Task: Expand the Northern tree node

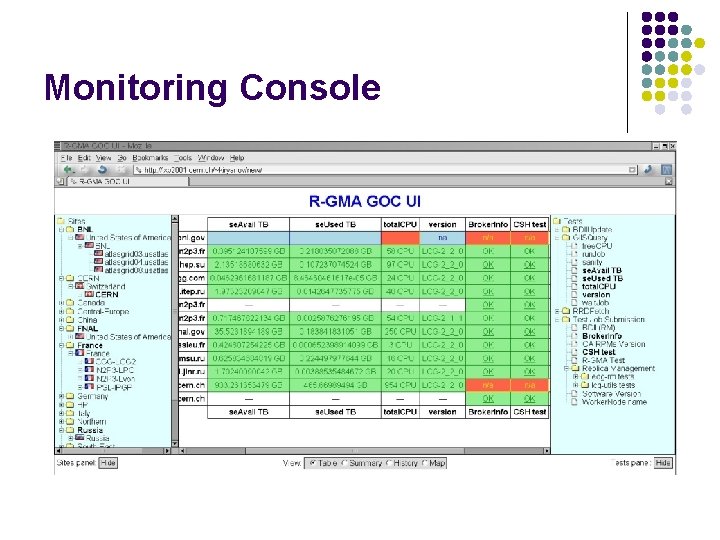Action: coord(61,422)
